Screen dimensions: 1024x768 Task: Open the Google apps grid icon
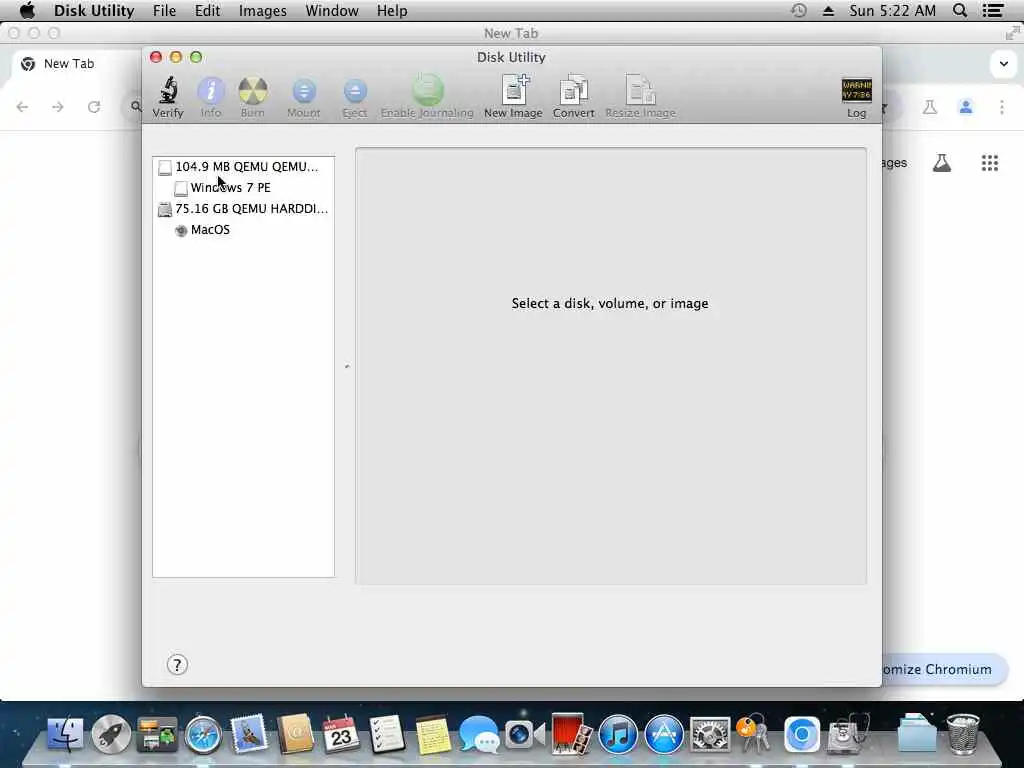989,163
